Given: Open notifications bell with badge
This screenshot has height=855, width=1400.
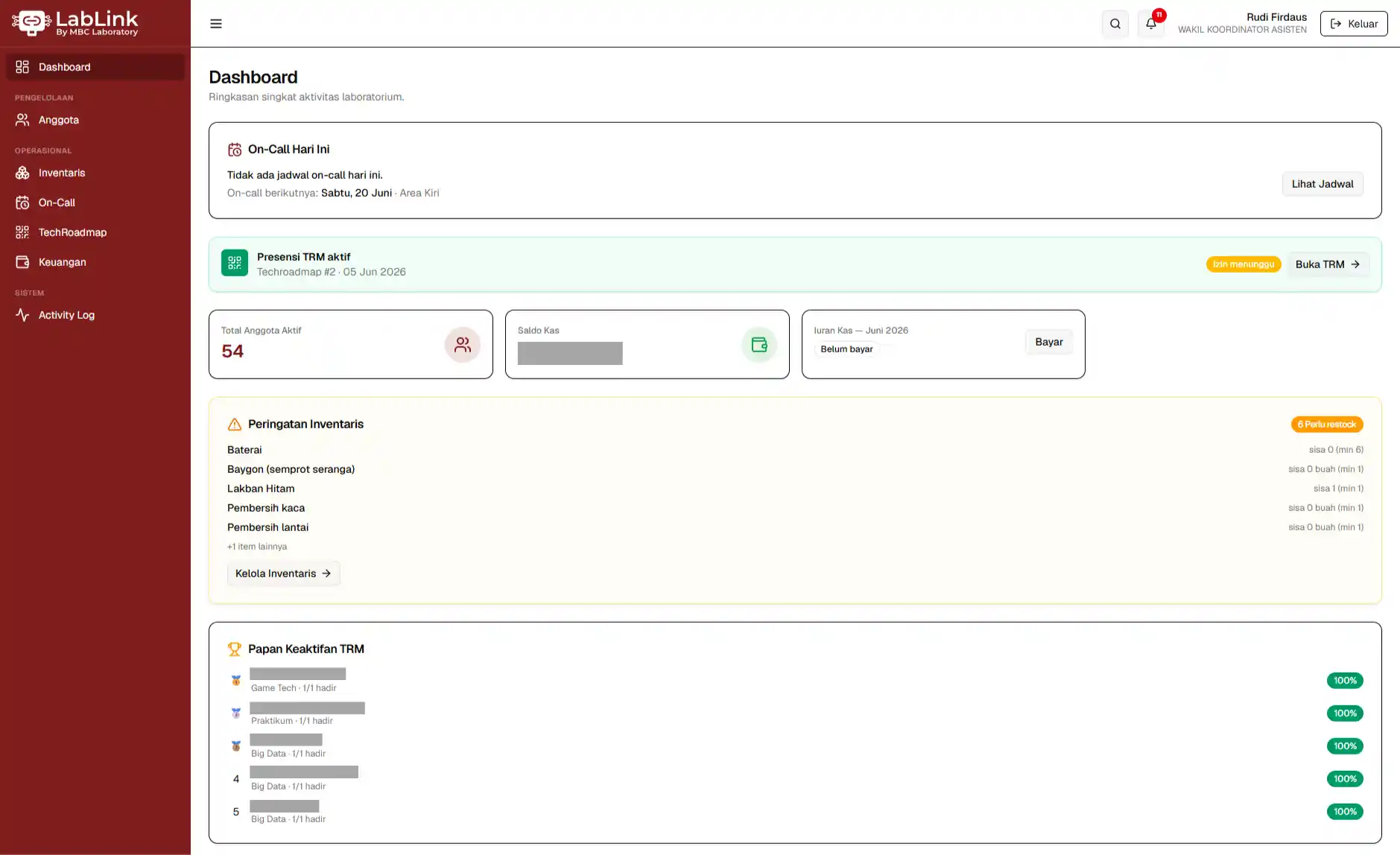Looking at the screenshot, I should tap(1151, 24).
